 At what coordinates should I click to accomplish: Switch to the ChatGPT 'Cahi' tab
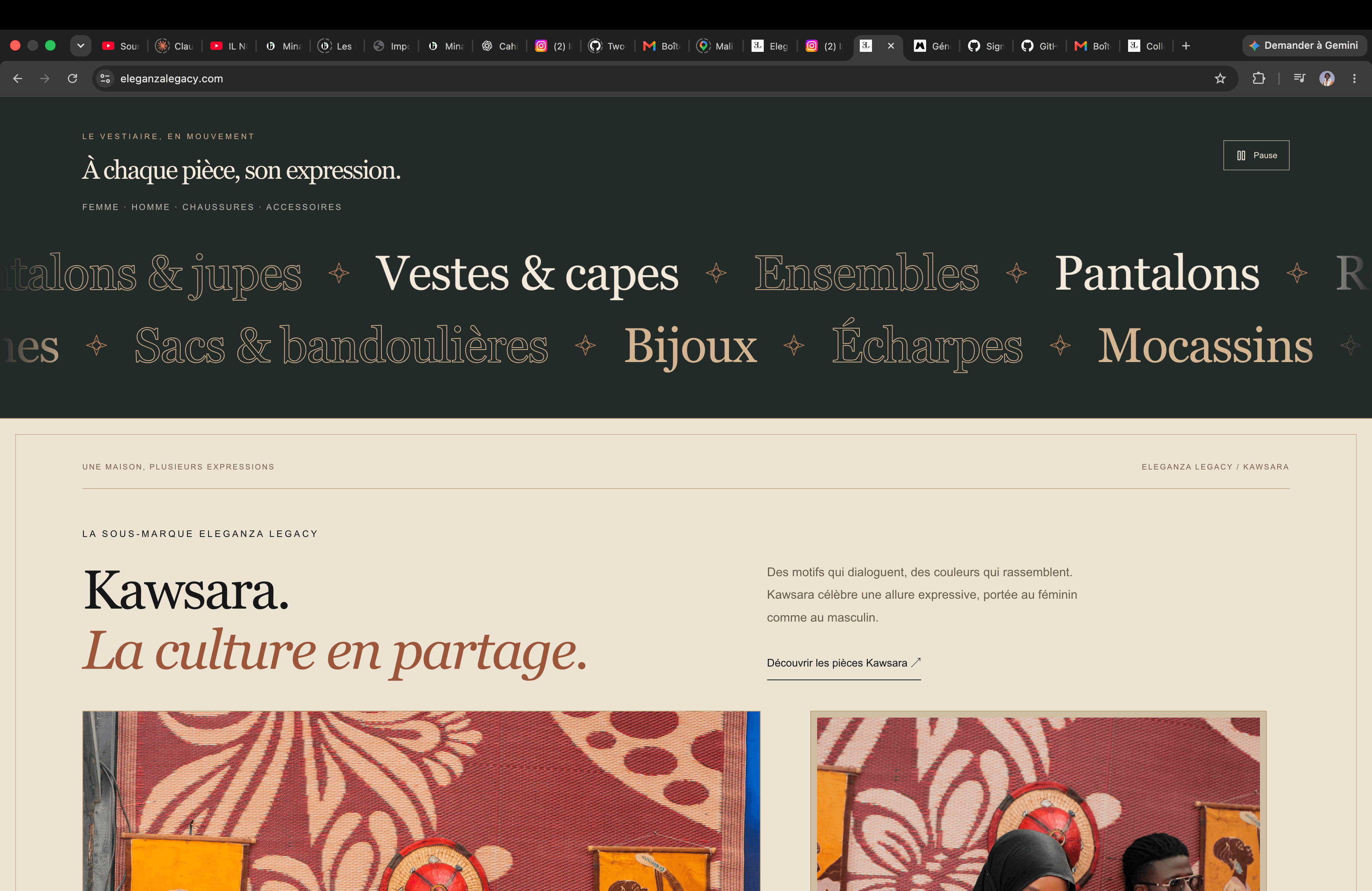[x=500, y=45]
